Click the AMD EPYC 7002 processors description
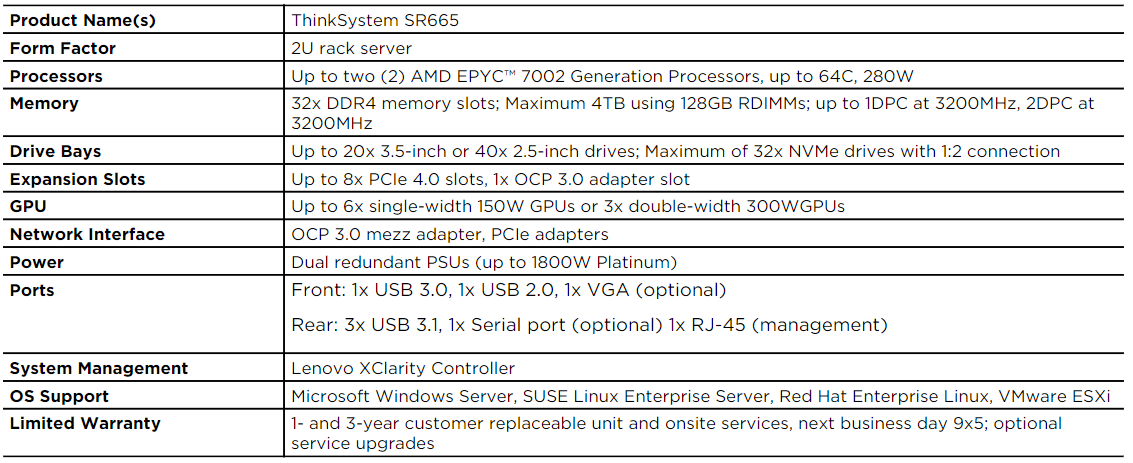Screen dimensions: 1133x463 pos(602,76)
